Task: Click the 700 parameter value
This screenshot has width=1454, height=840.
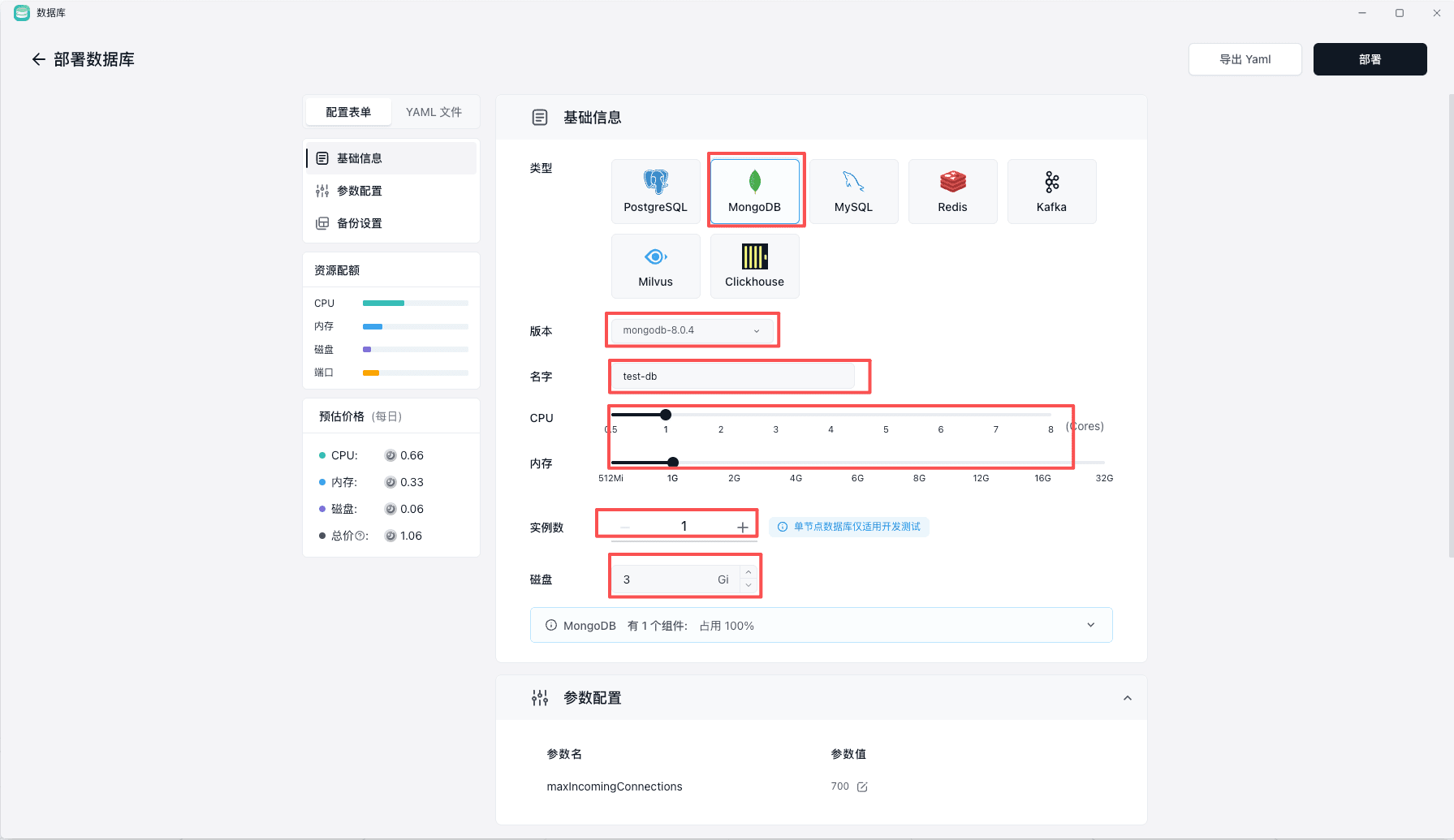Action: (839, 786)
